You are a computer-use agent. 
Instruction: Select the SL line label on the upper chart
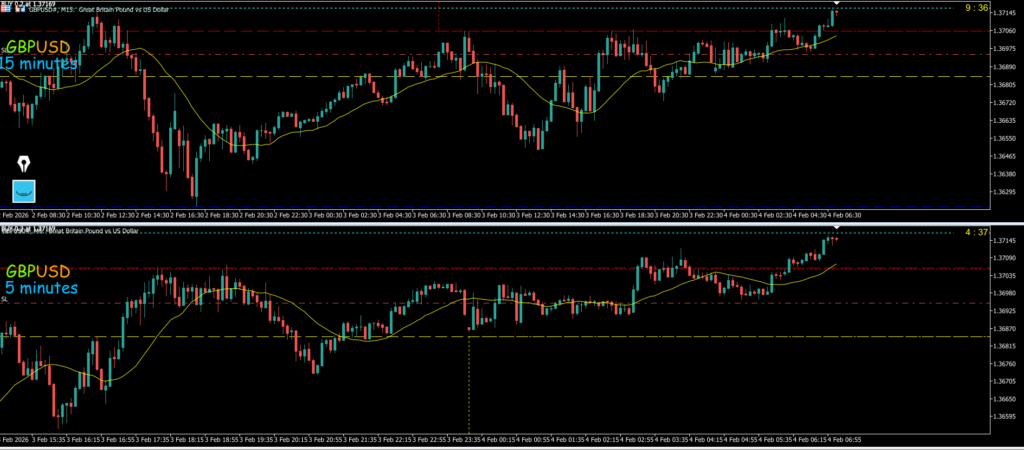[x=5, y=48]
